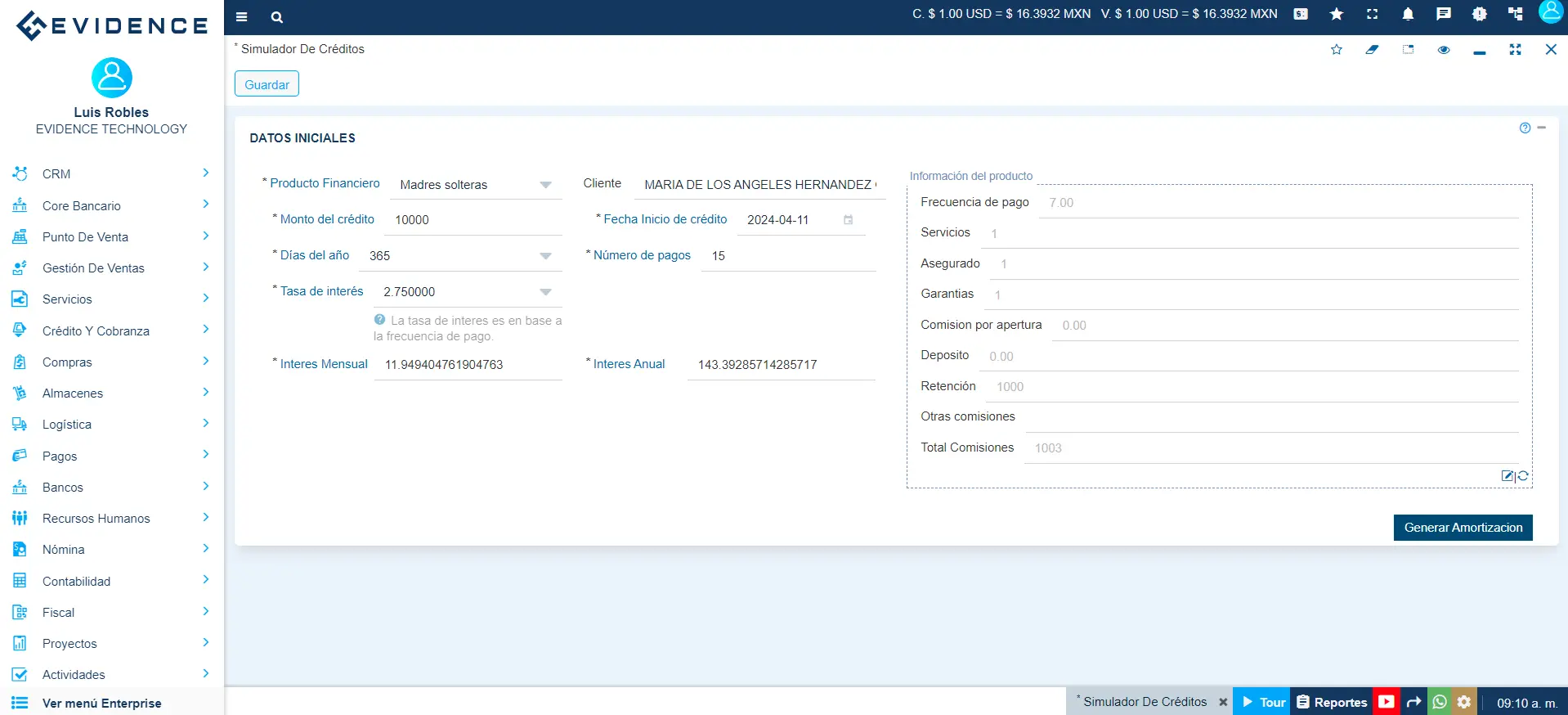Click the WhatsApp icon in bottom bar

coord(1440,702)
